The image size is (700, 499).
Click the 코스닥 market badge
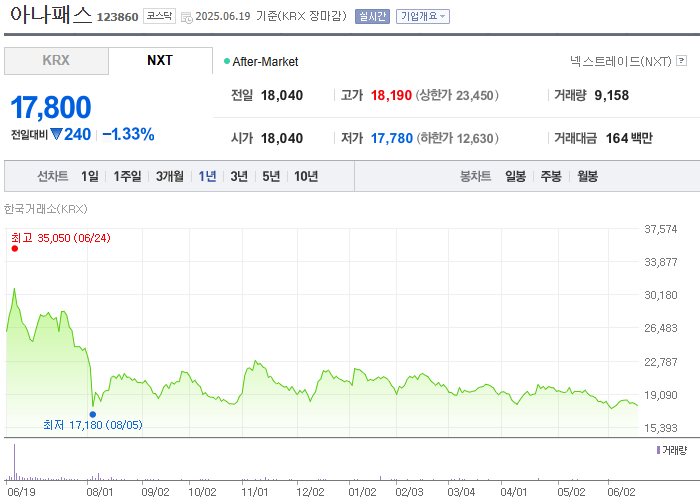click(159, 17)
